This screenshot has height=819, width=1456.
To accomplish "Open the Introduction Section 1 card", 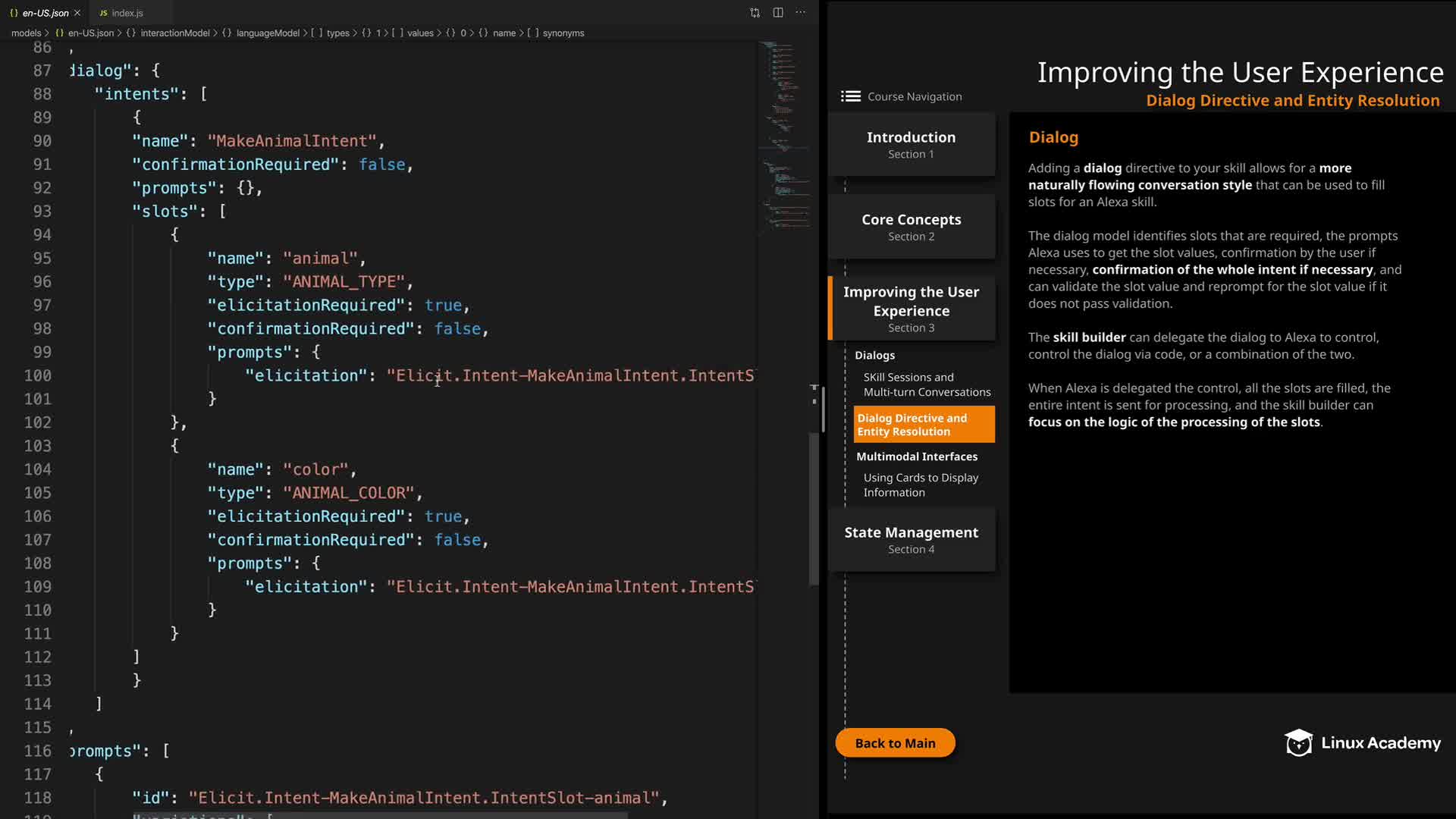I will 911,144.
